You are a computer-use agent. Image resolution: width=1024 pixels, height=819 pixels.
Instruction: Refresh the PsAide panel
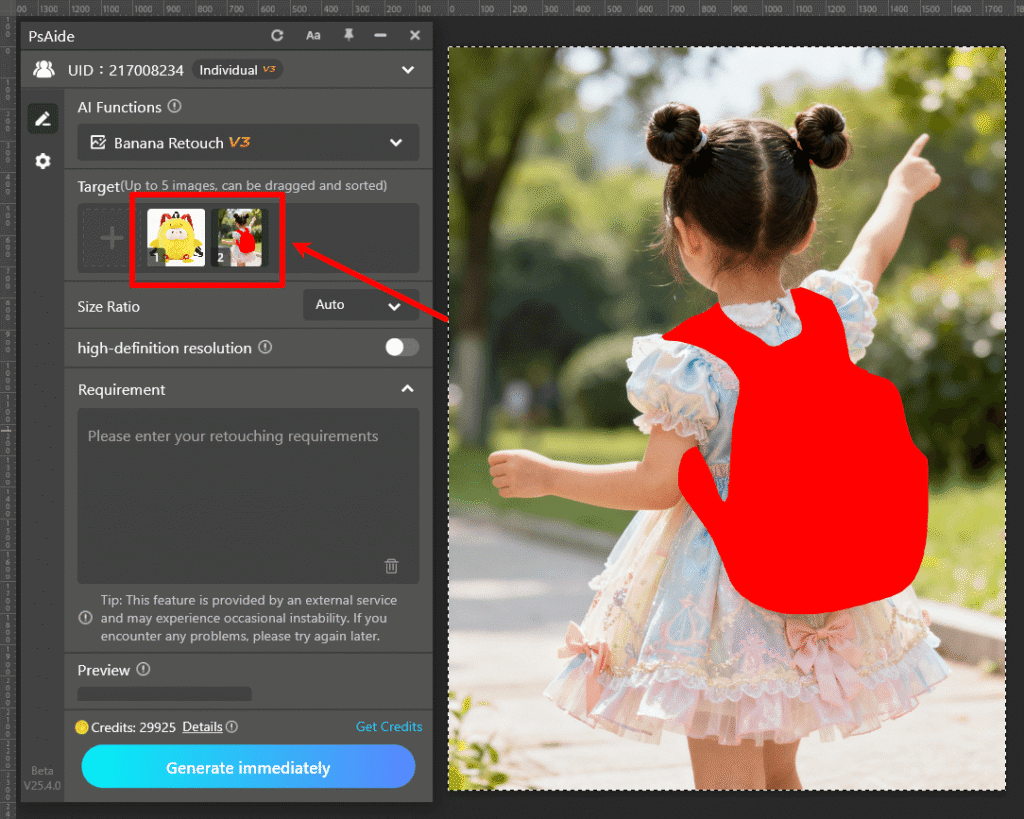(x=277, y=35)
